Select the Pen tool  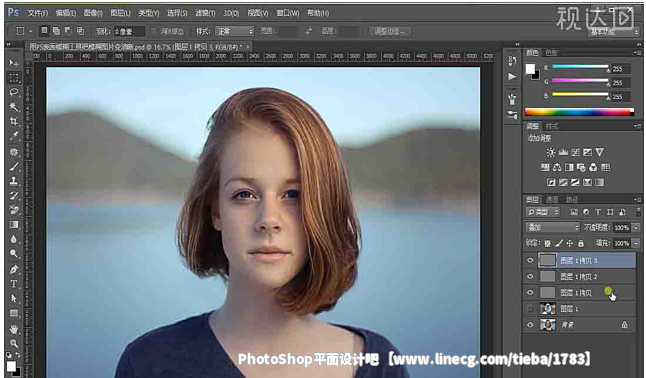pos(14,269)
